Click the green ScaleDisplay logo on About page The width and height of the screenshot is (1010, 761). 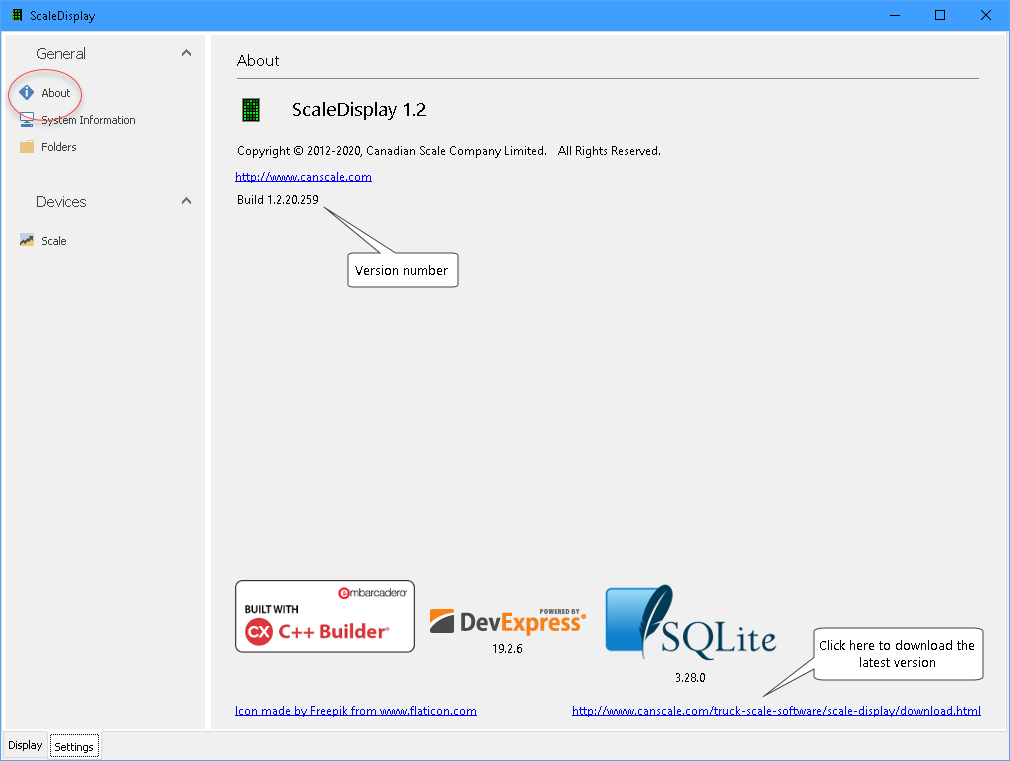point(251,110)
